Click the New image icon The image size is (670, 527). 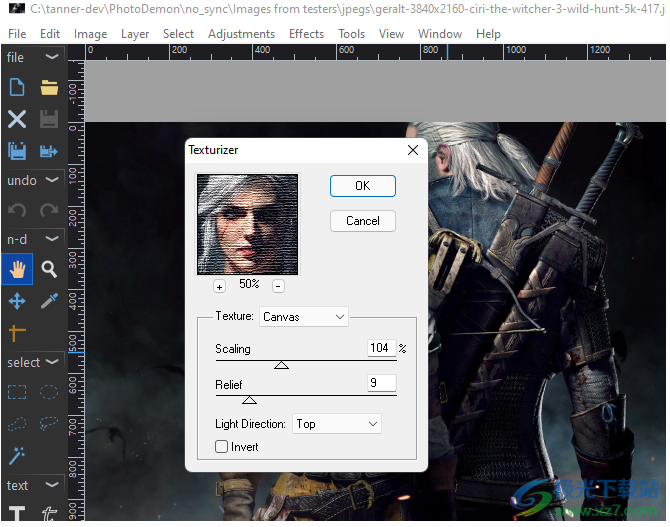(x=17, y=87)
